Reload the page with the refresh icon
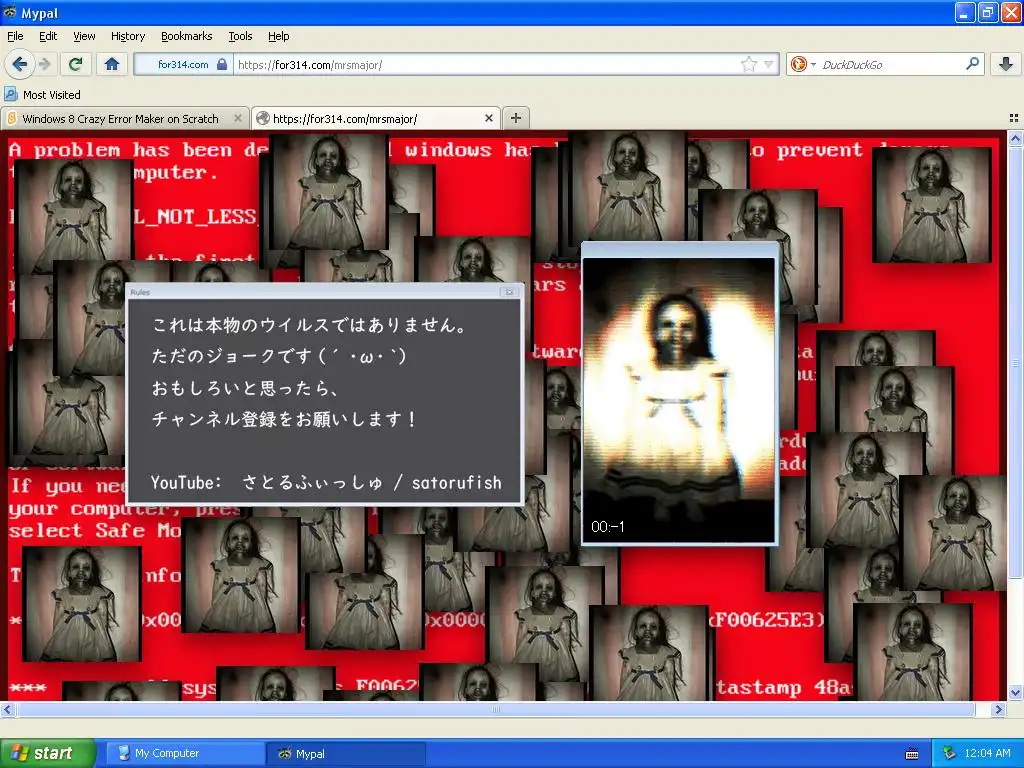 click(x=75, y=64)
